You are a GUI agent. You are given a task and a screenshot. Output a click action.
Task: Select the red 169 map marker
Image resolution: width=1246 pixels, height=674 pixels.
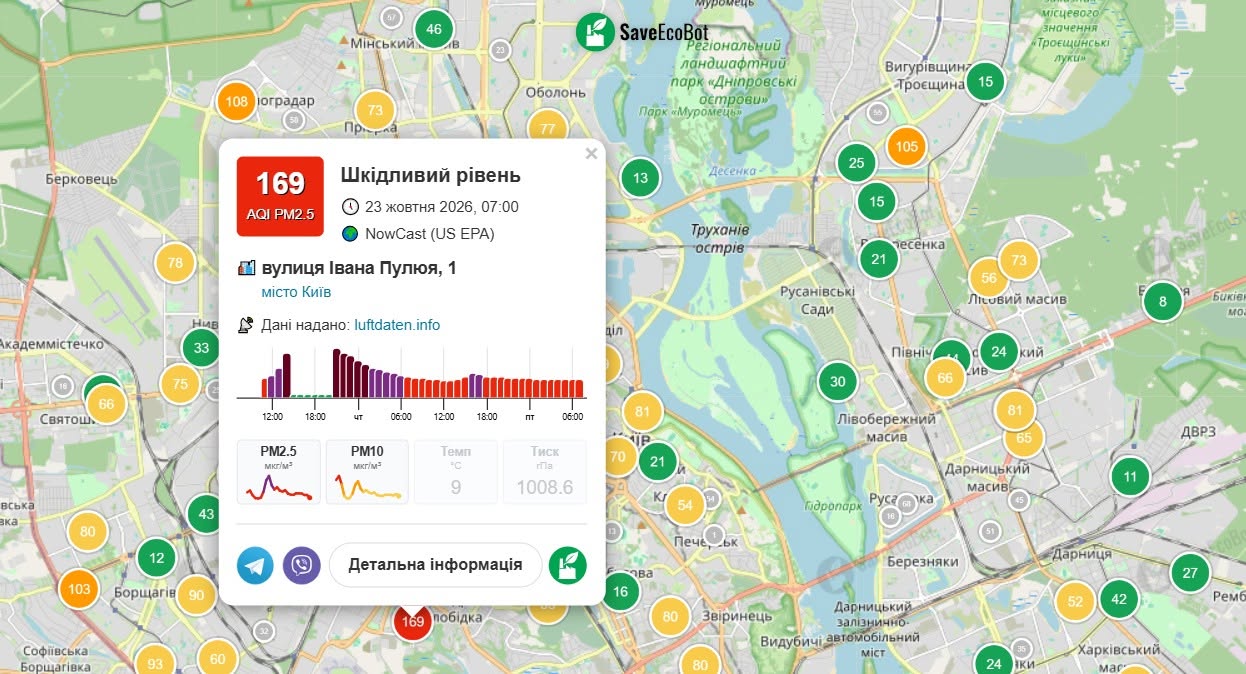[412, 621]
